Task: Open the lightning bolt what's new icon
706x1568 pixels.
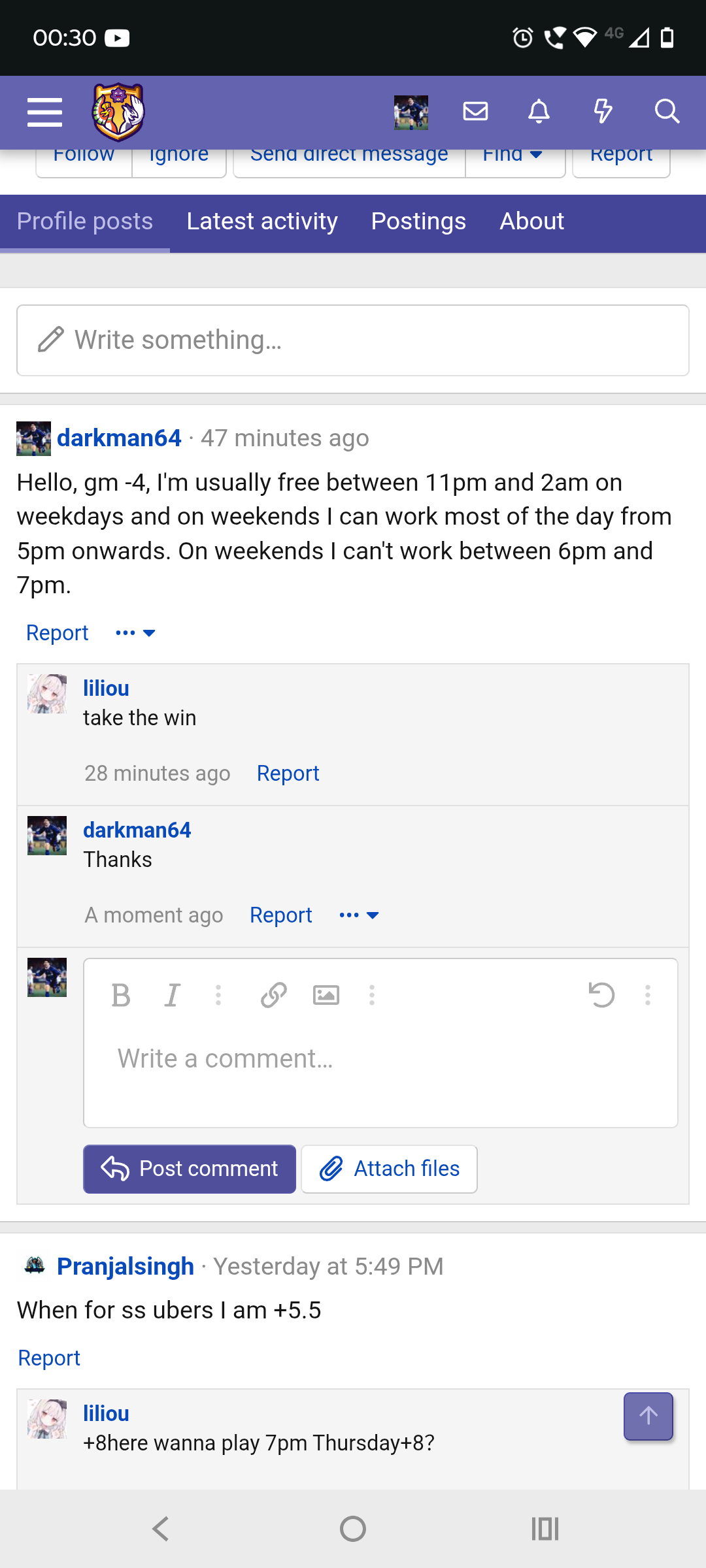Action: pyautogui.click(x=603, y=112)
